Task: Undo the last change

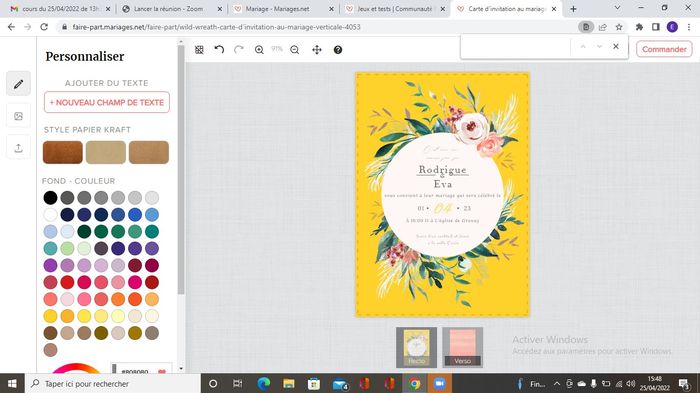Action: click(x=219, y=50)
